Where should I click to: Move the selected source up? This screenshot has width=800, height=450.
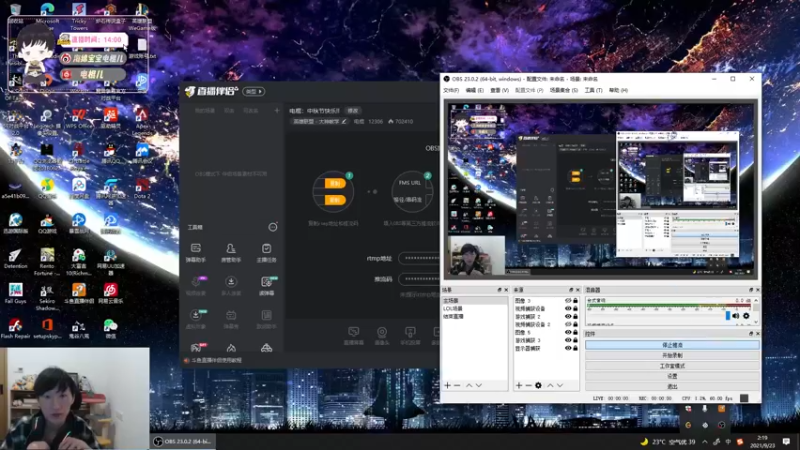(550, 385)
